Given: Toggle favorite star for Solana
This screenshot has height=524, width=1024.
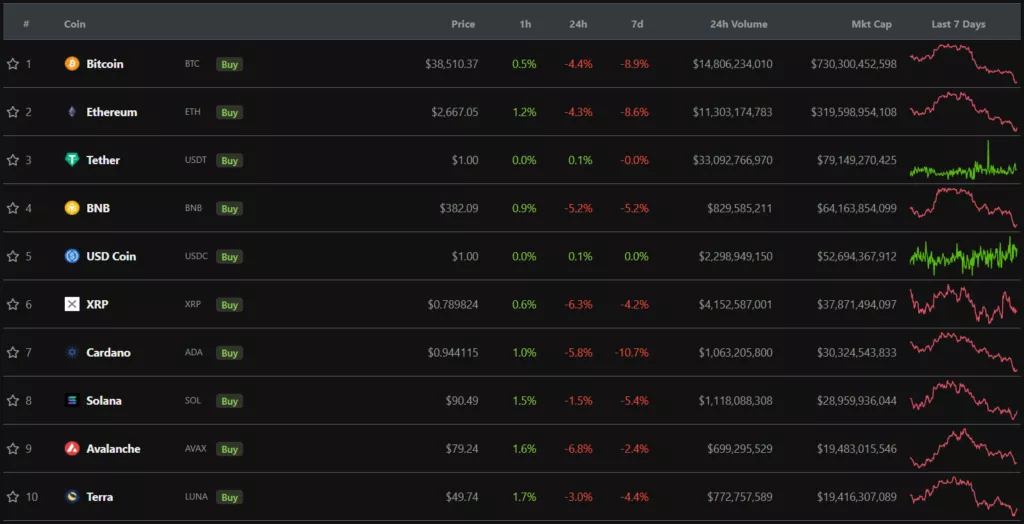Looking at the screenshot, I should point(13,401).
